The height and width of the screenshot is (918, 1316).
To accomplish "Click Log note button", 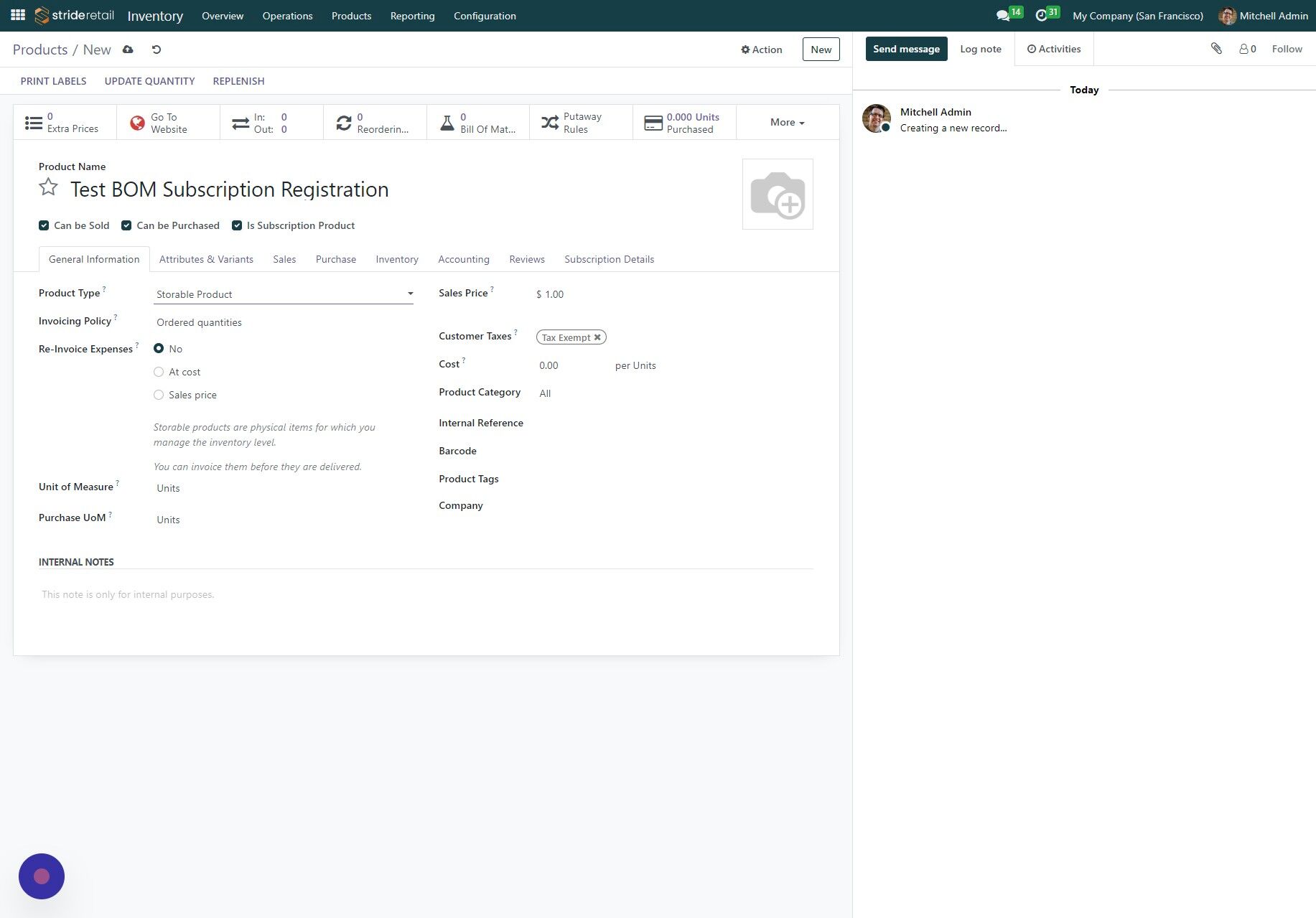I will (x=981, y=49).
